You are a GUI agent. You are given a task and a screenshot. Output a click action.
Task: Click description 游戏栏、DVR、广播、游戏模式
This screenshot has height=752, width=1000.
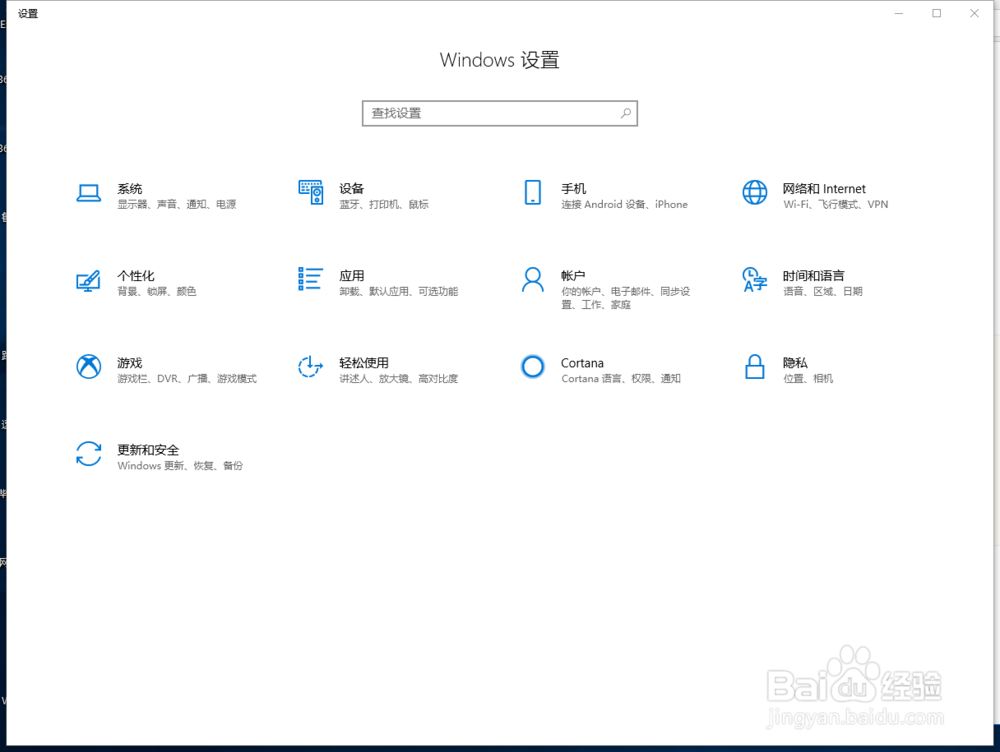tap(187, 378)
